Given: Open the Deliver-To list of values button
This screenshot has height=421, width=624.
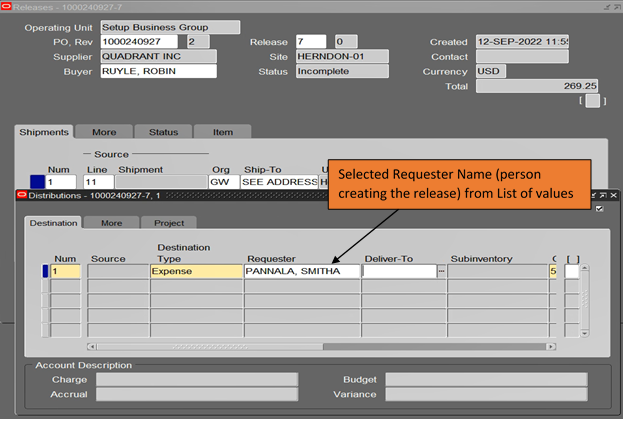Looking at the screenshot, I should (441, 271).
